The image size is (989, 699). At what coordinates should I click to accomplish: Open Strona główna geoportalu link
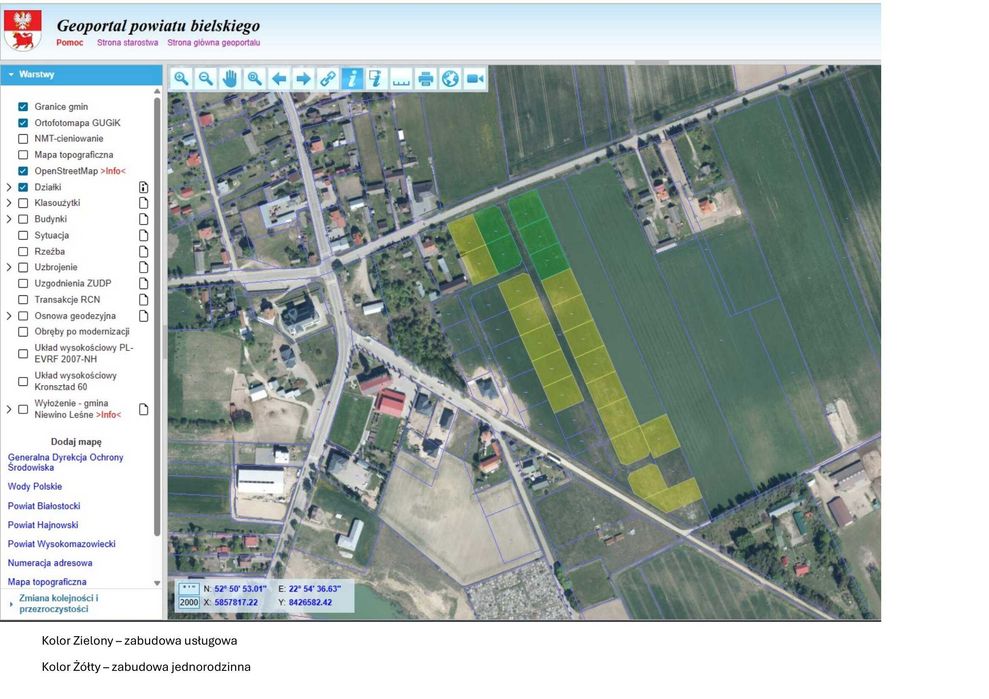pos(213,43)
